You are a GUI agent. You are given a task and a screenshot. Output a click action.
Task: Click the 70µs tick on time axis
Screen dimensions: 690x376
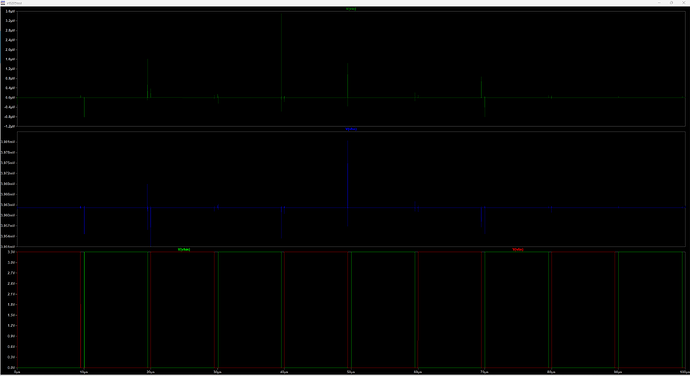(x=484, y=372)
